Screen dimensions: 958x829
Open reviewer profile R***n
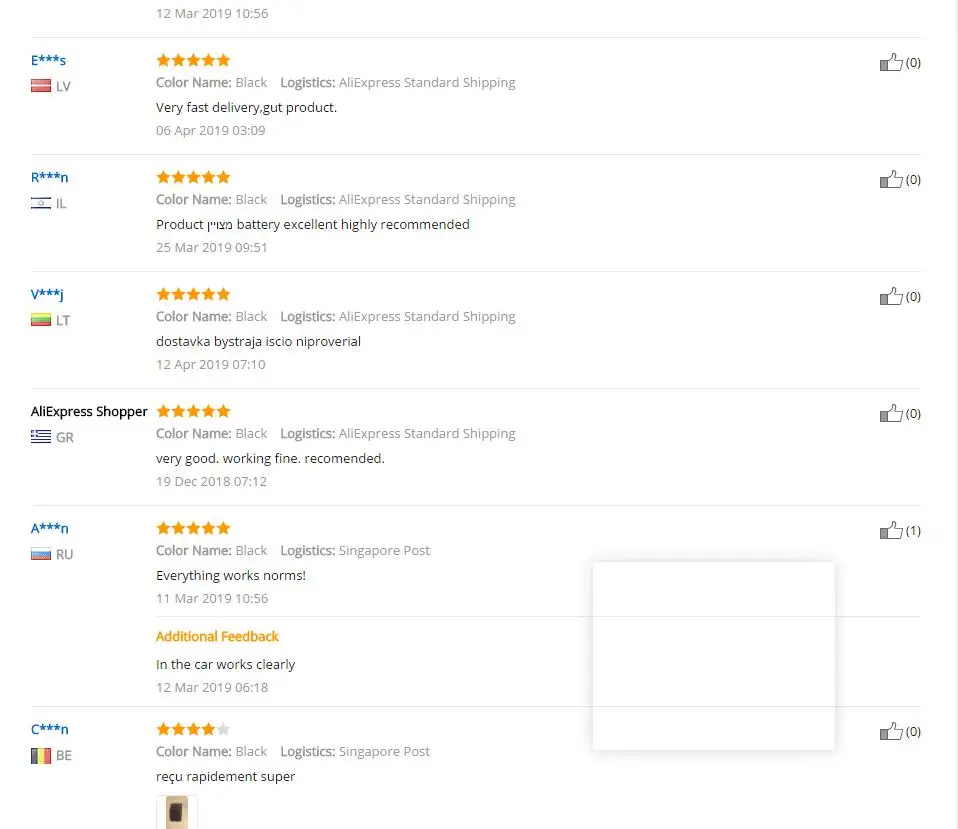coord(50,177)
